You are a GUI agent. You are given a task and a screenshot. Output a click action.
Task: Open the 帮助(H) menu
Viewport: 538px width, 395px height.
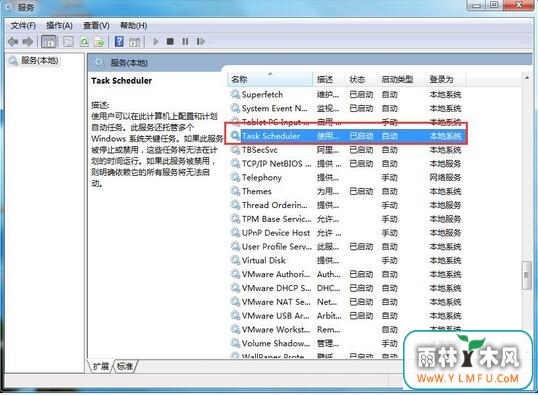[133, 25]
